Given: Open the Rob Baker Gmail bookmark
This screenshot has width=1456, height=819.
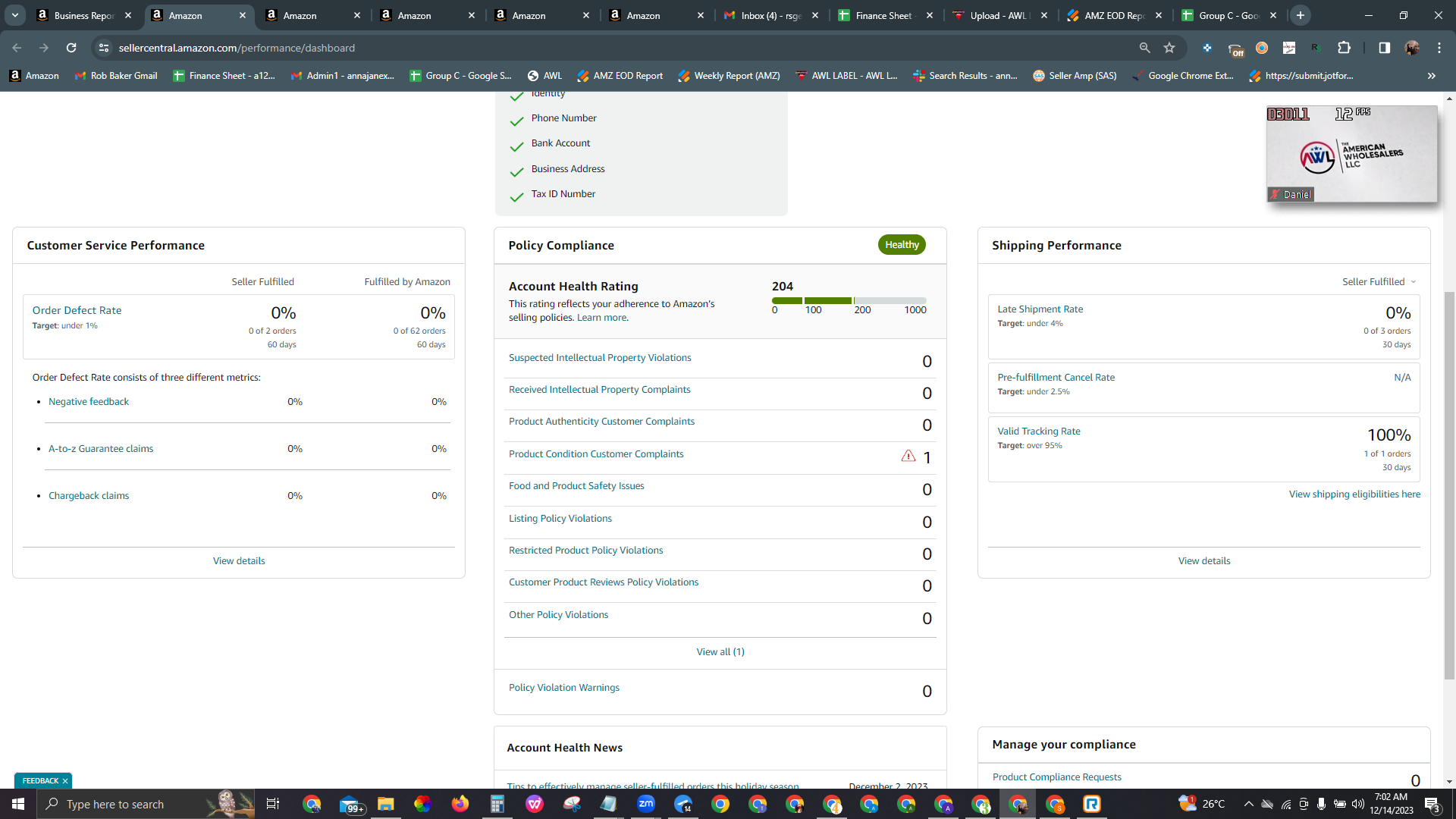Looking at the screenshot, I should [116, 76].
